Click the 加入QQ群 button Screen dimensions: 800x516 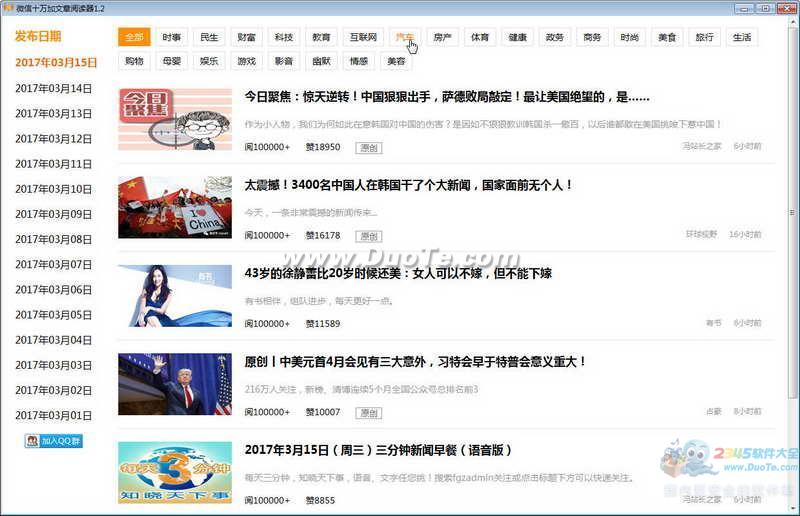(54, 441)
